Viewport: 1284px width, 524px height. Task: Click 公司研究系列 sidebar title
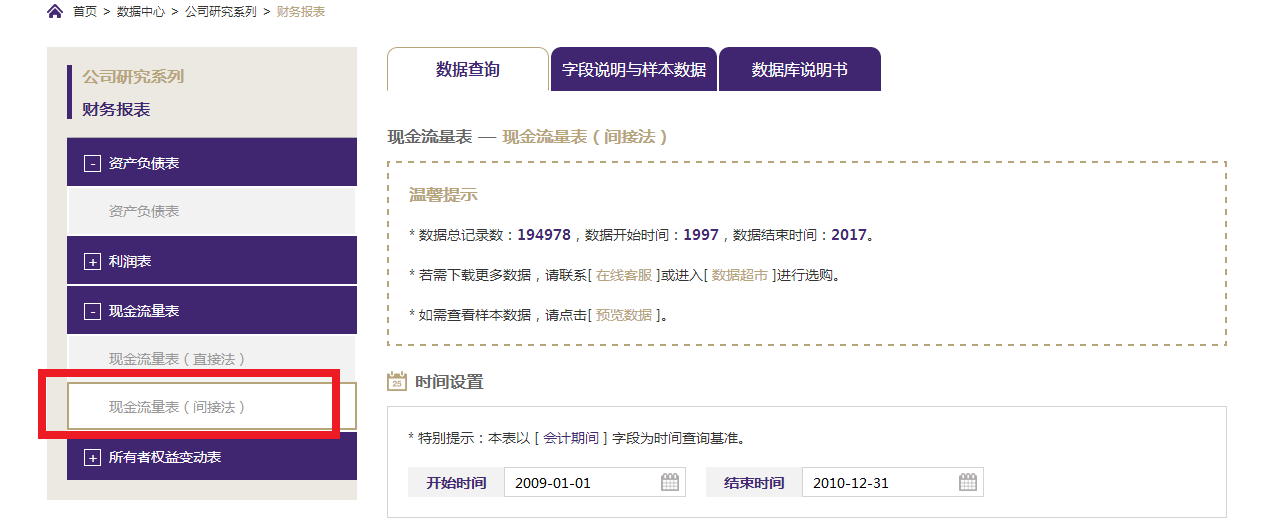(133, 76)
